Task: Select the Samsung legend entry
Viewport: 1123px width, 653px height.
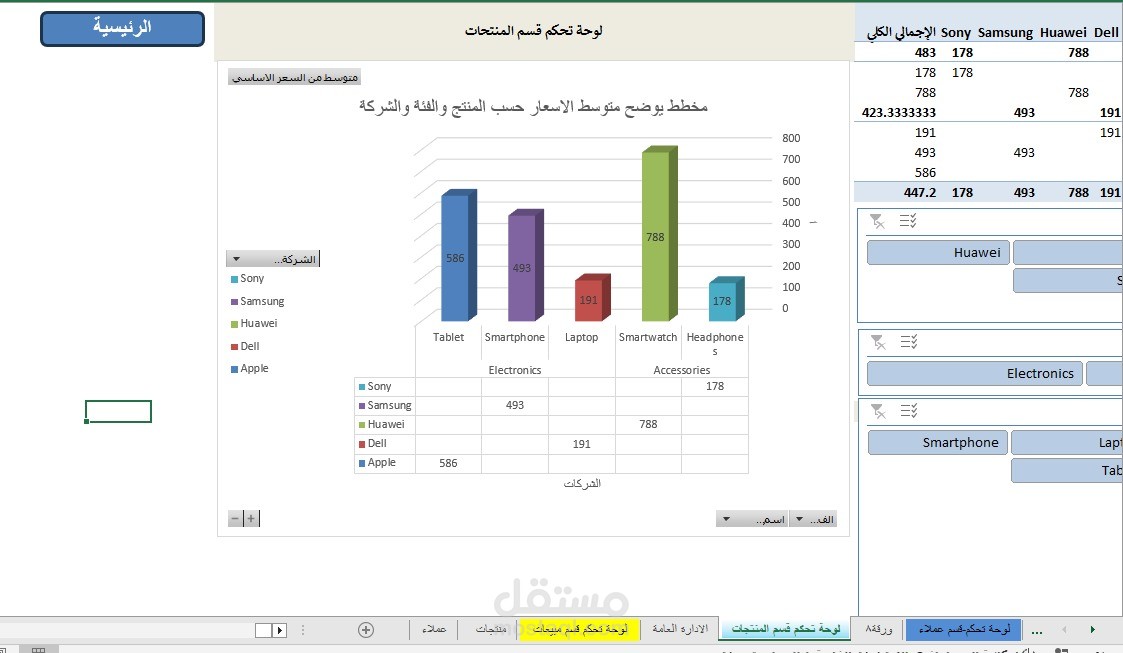Action: [x=257, y=301]
